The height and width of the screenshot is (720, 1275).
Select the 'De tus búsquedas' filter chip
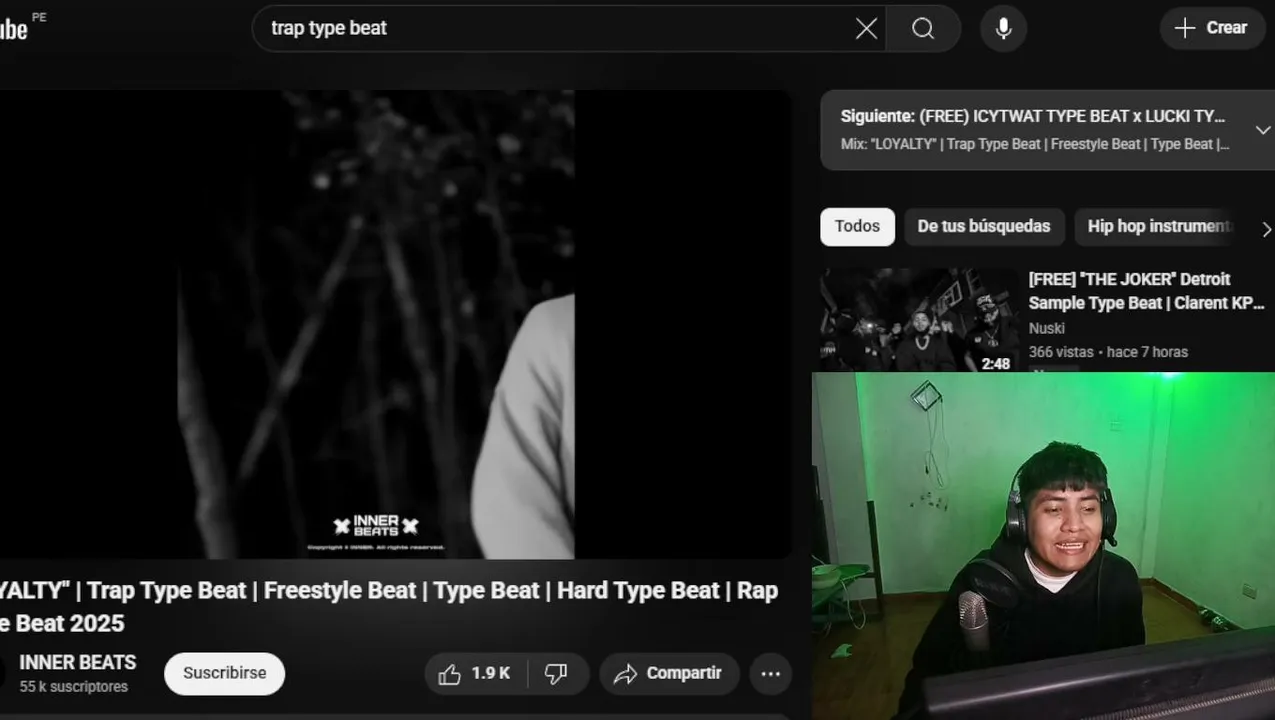(x=984, y=226)
